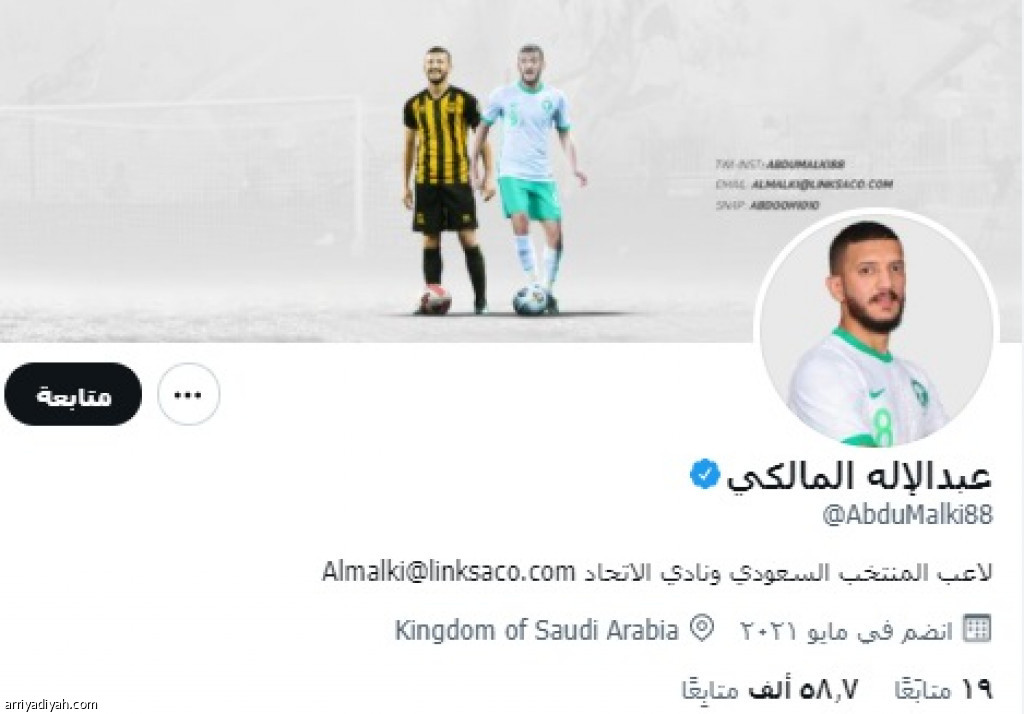1024x714 pixels.
Task: Click the arriyadiyah.com watermark
Action: pos(50,704)
